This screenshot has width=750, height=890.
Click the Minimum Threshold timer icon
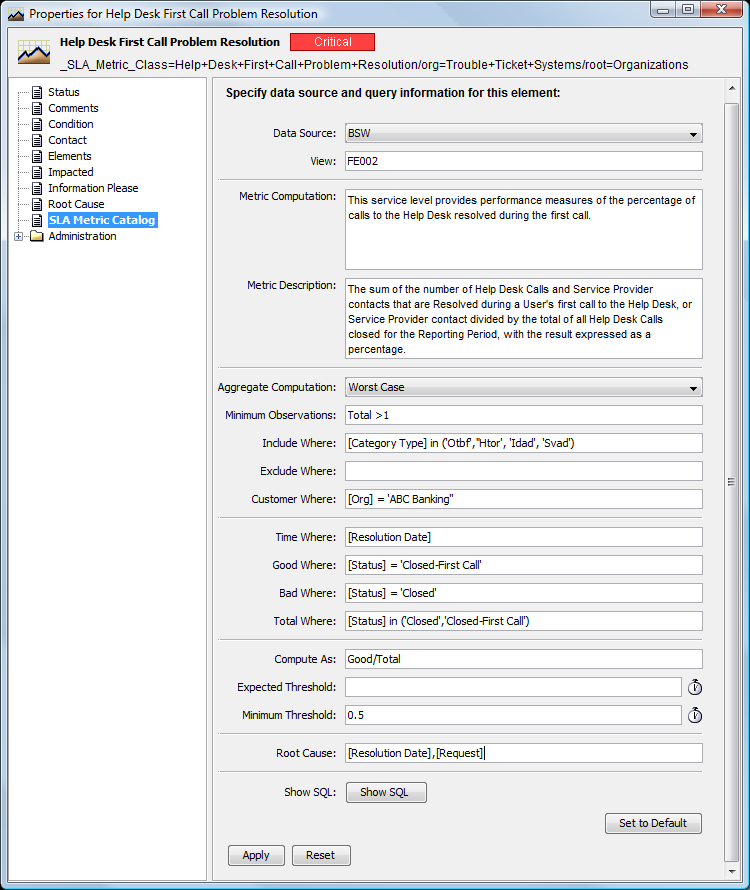(695, 715)
